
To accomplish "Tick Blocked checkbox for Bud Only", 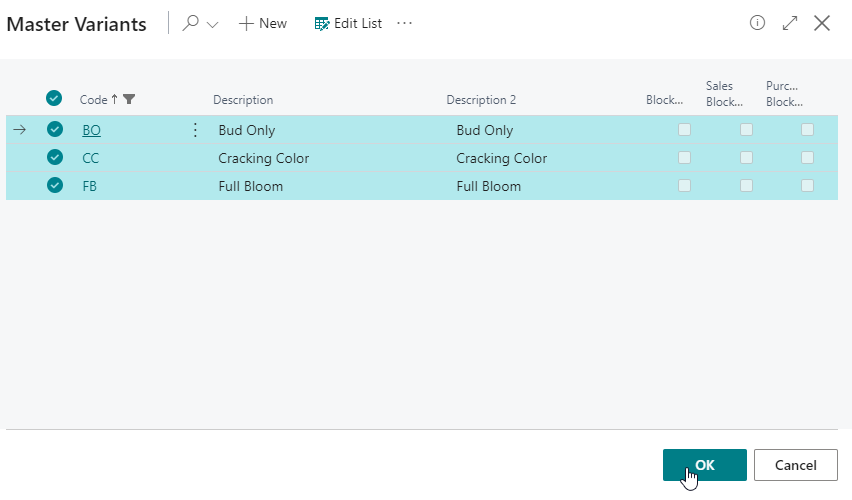I will click(x=684, y=129).
